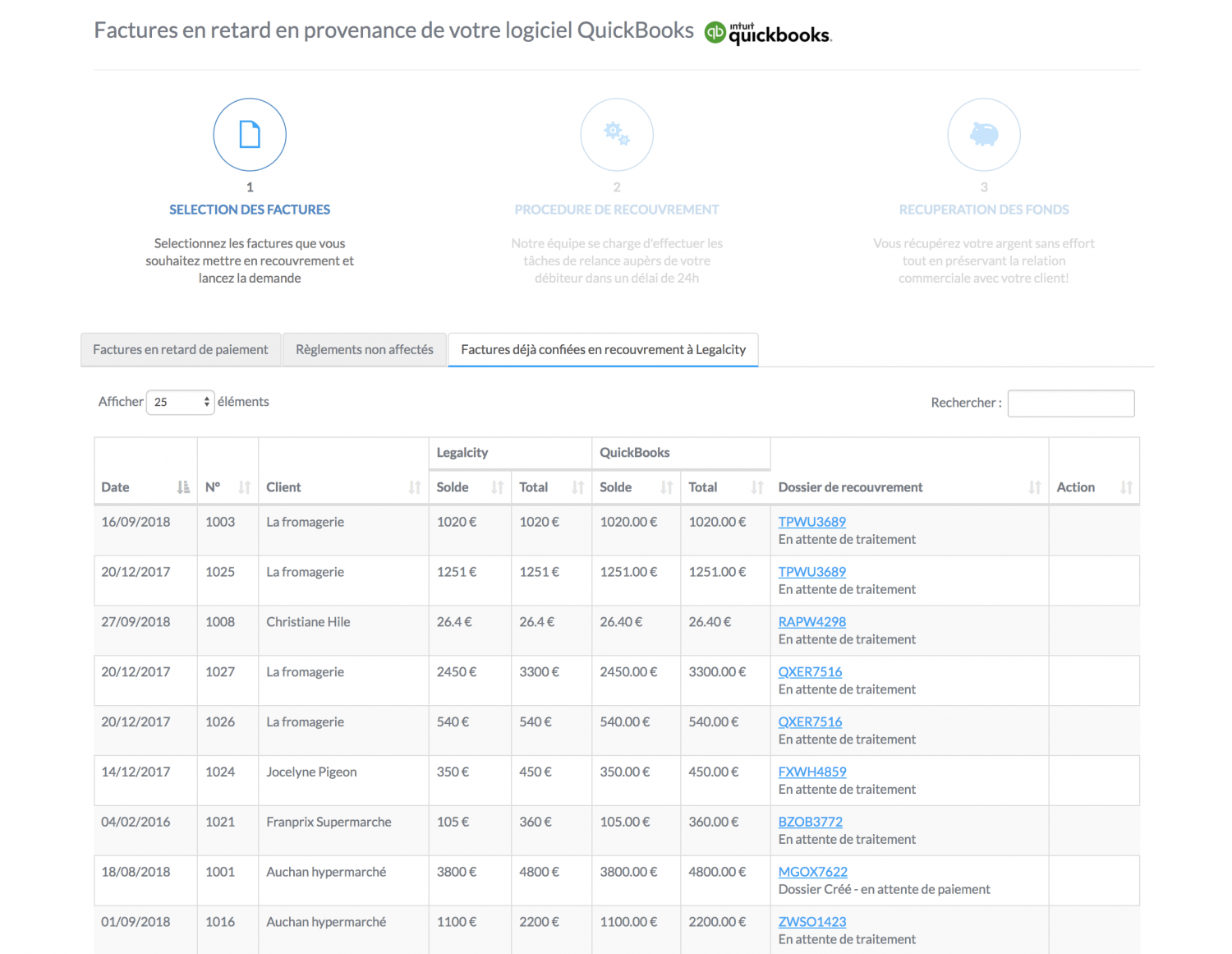Sort table by Action column
The image size is (1232, 954).
click(1094, 487)
